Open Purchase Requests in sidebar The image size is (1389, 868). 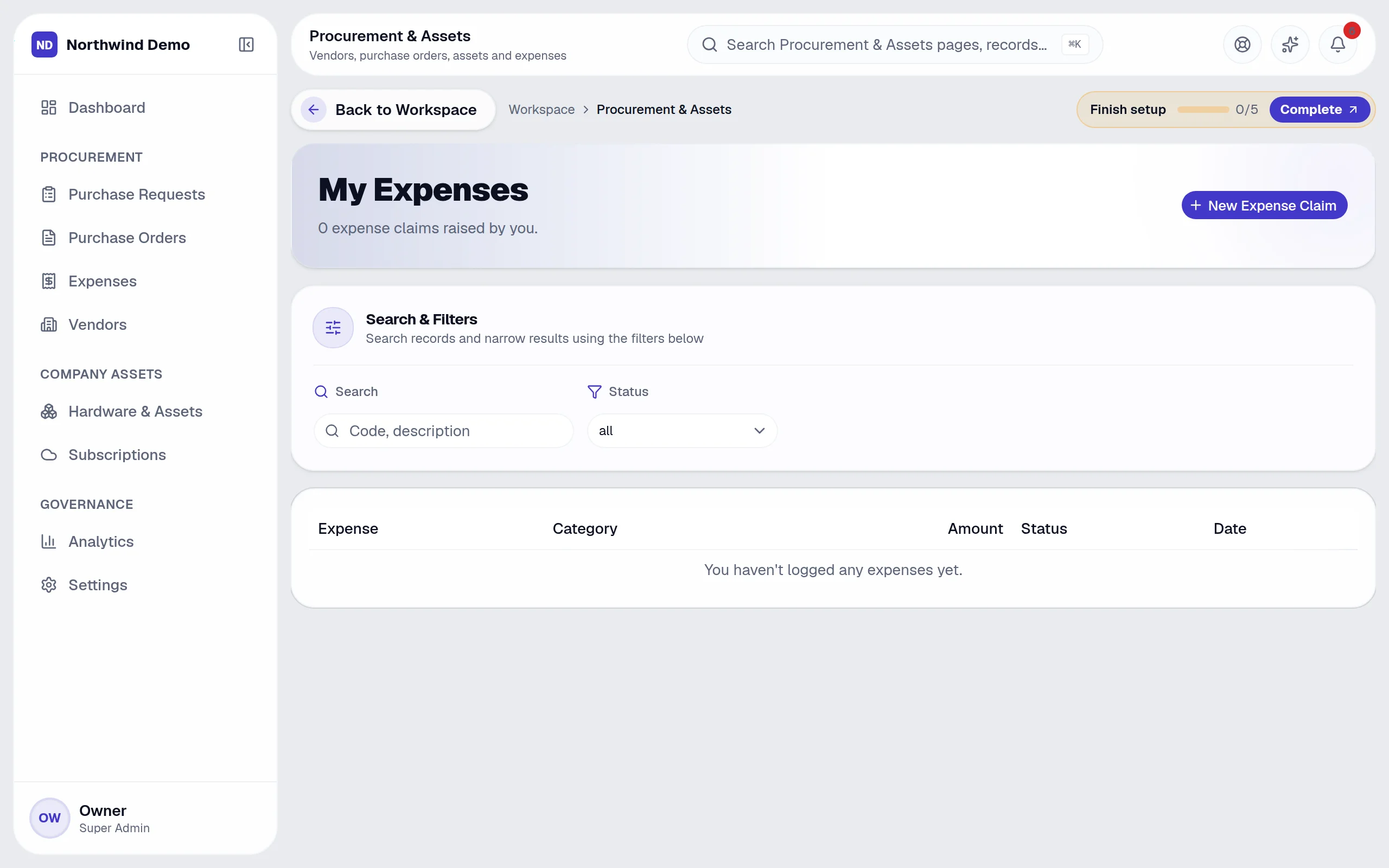pyautogui.click(x=145, y=195)
